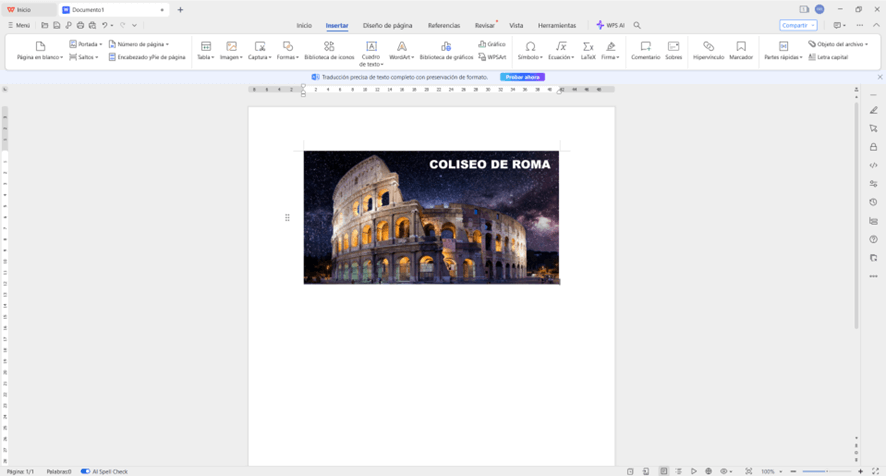
Task: Click the Compartir share button
Action: pyautogui.click(x=797, y=25)
